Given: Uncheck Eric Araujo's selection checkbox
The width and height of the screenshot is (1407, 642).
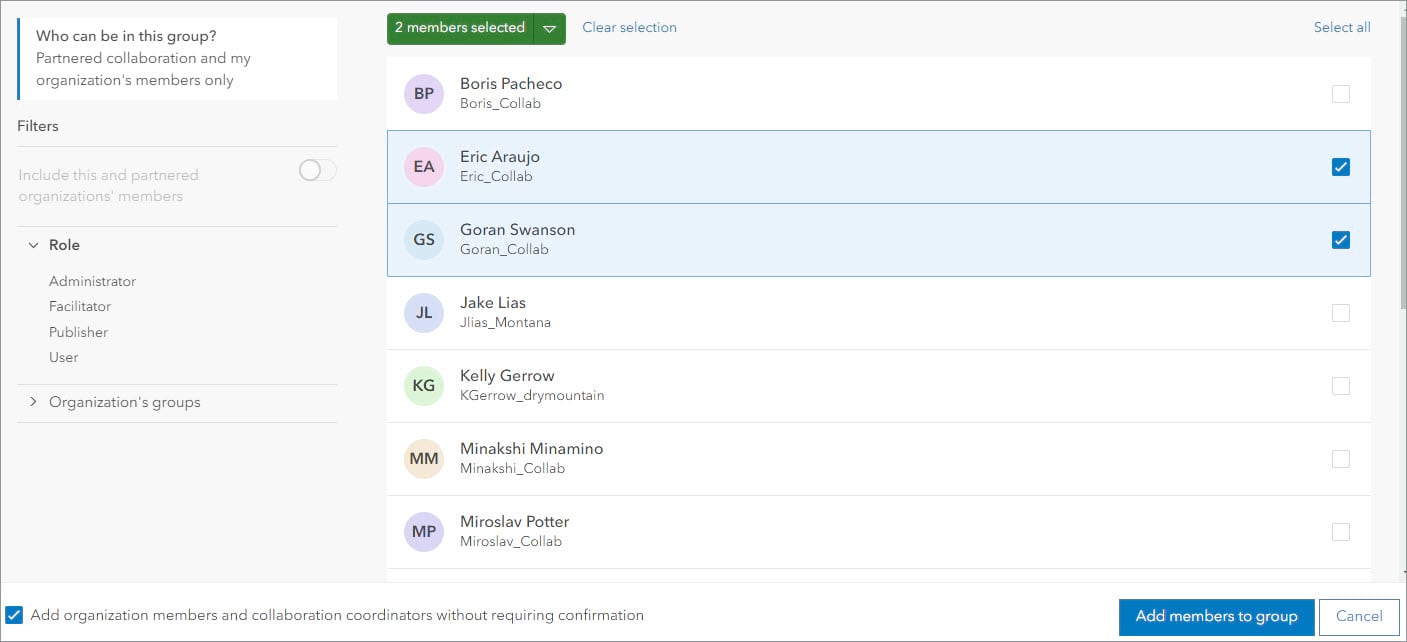Looking at the screenshot, I should [x=1340, y=166].
